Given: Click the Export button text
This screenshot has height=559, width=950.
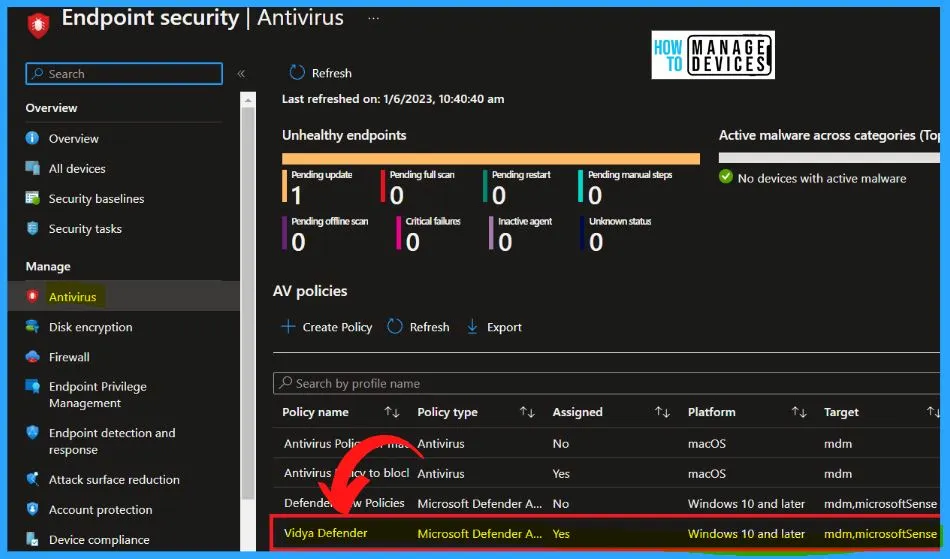Looking at the screenshot, I should (504, 327).
